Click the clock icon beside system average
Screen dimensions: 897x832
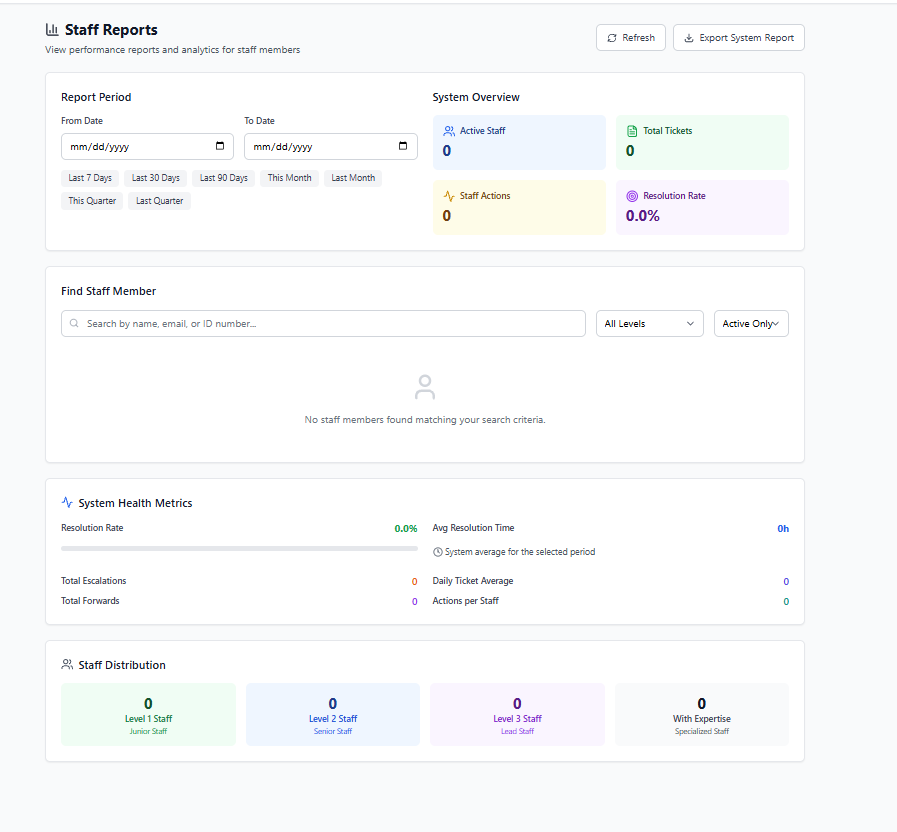tap(438, 552)
